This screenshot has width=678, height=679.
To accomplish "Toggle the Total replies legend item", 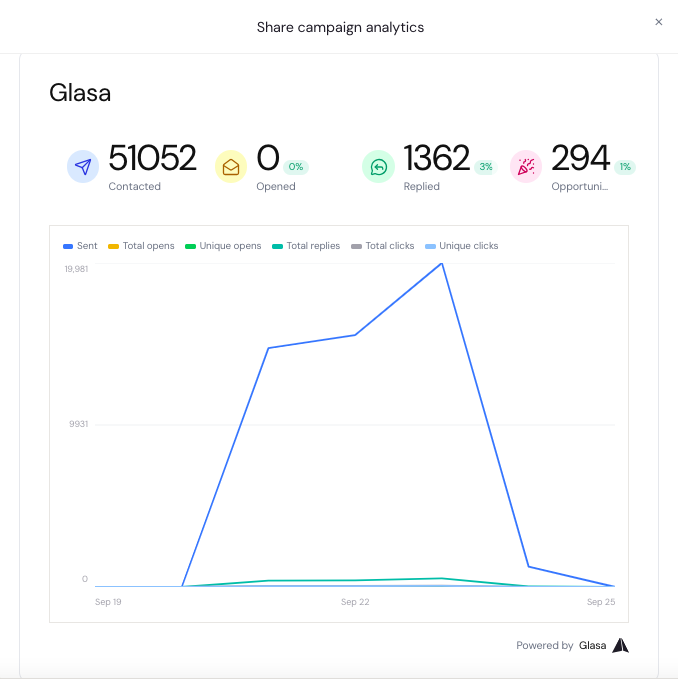I will (x=306, y=246).
